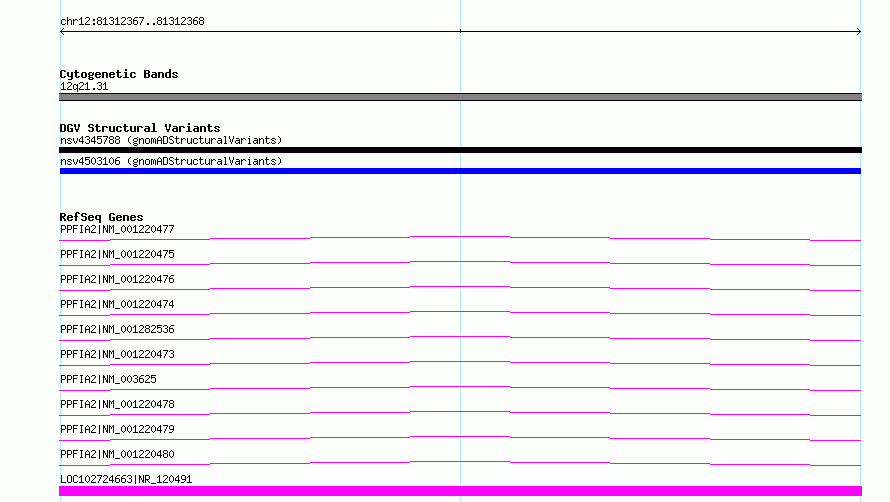Open the LOC102724663|NR_120491 gene label
This screenshot has width=890, height=502.
[126, 479]
